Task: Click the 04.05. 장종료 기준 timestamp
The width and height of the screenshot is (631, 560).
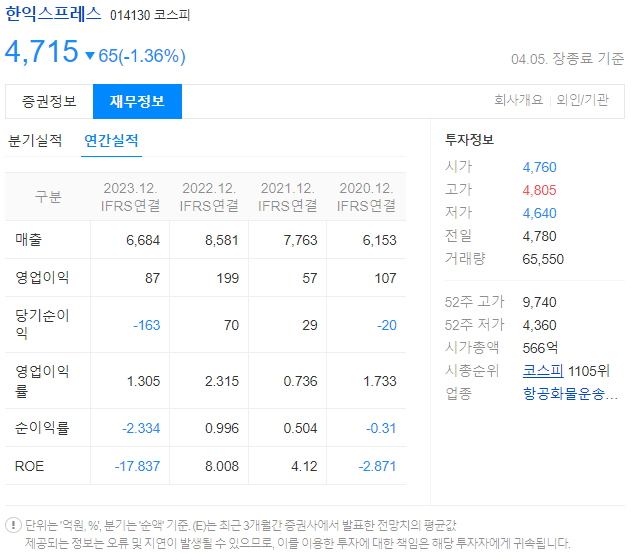Action: pos(567,59)
